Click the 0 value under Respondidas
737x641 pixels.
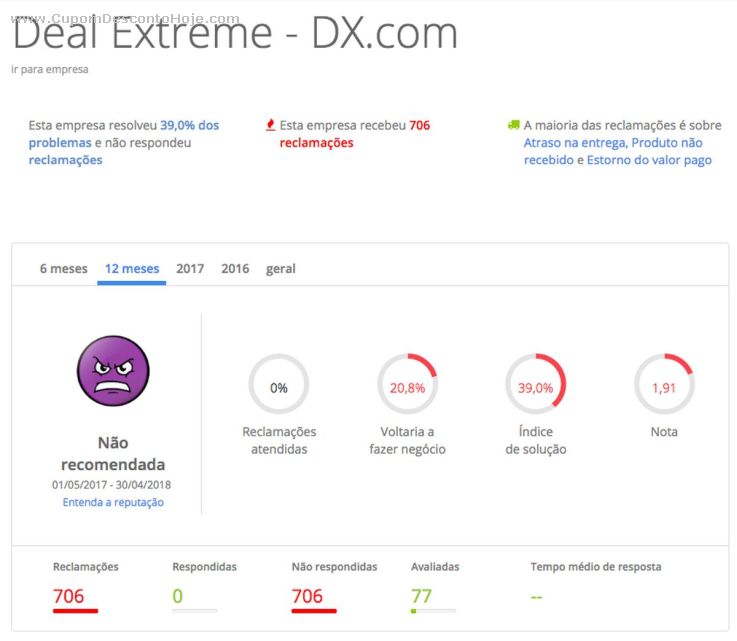point(177,596)
